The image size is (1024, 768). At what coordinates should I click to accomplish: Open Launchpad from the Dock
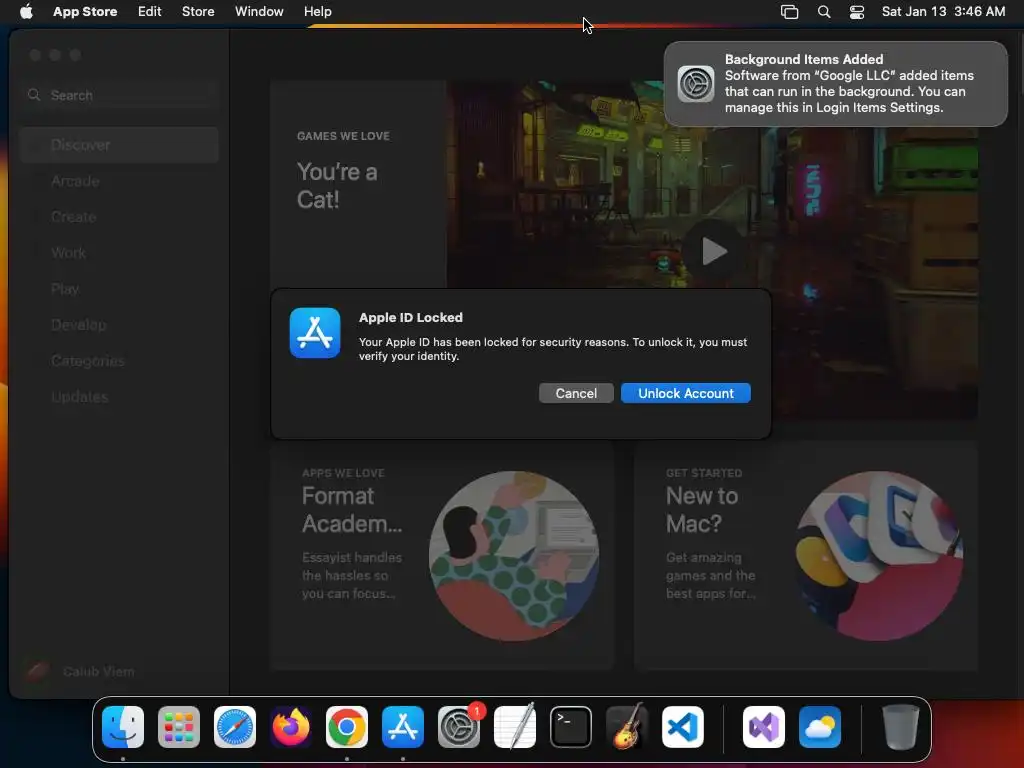(179, 727)
